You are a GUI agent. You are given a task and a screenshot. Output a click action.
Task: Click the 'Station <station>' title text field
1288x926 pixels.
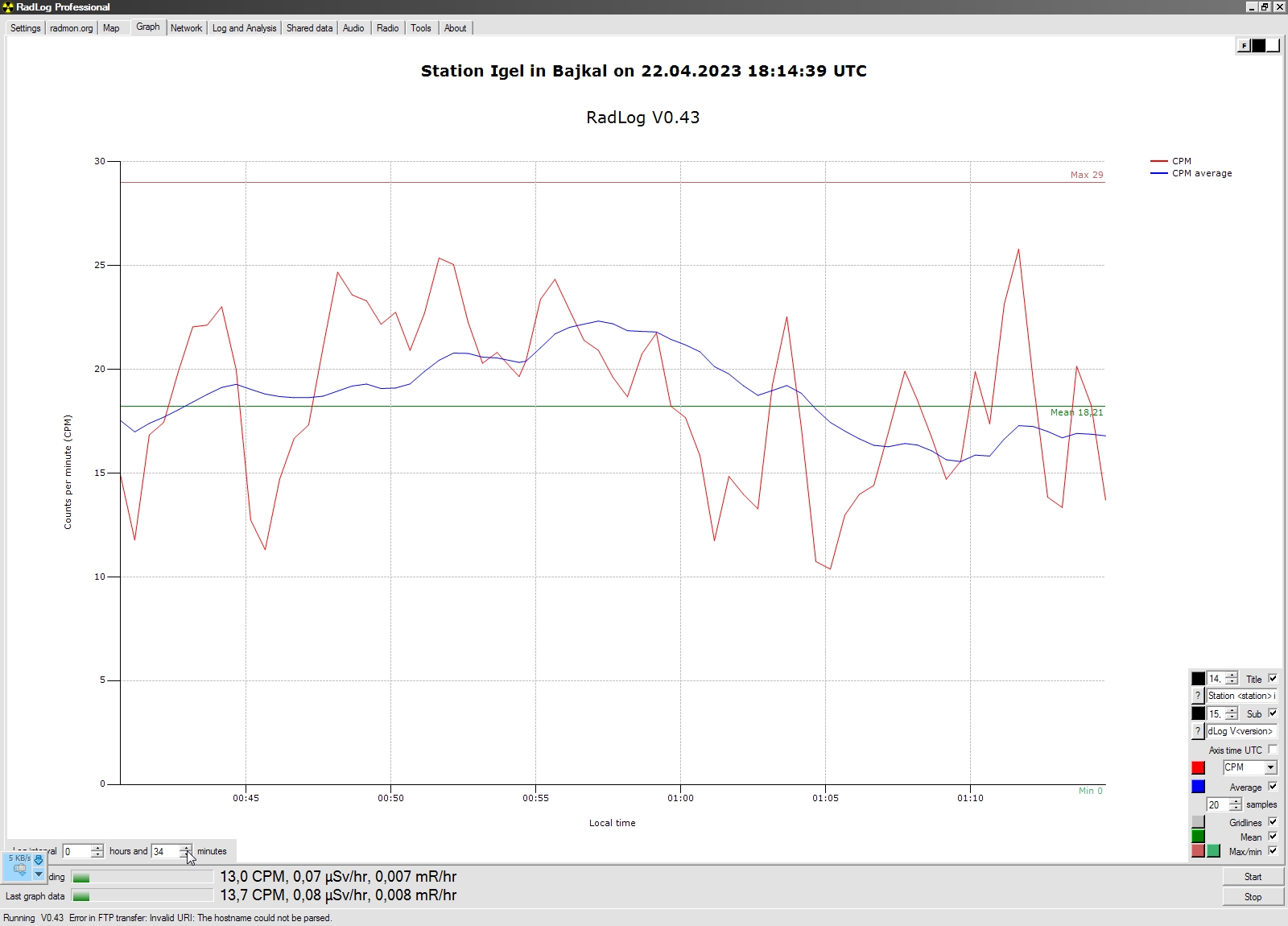pos(1241,696)
